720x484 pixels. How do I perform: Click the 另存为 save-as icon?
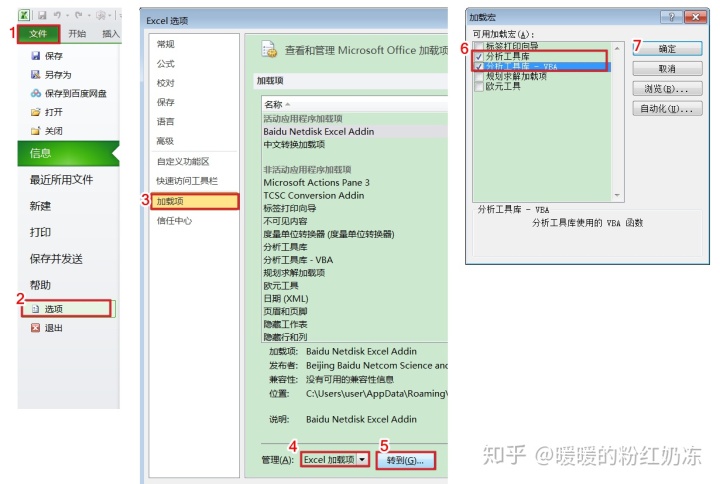click(36, 74)
